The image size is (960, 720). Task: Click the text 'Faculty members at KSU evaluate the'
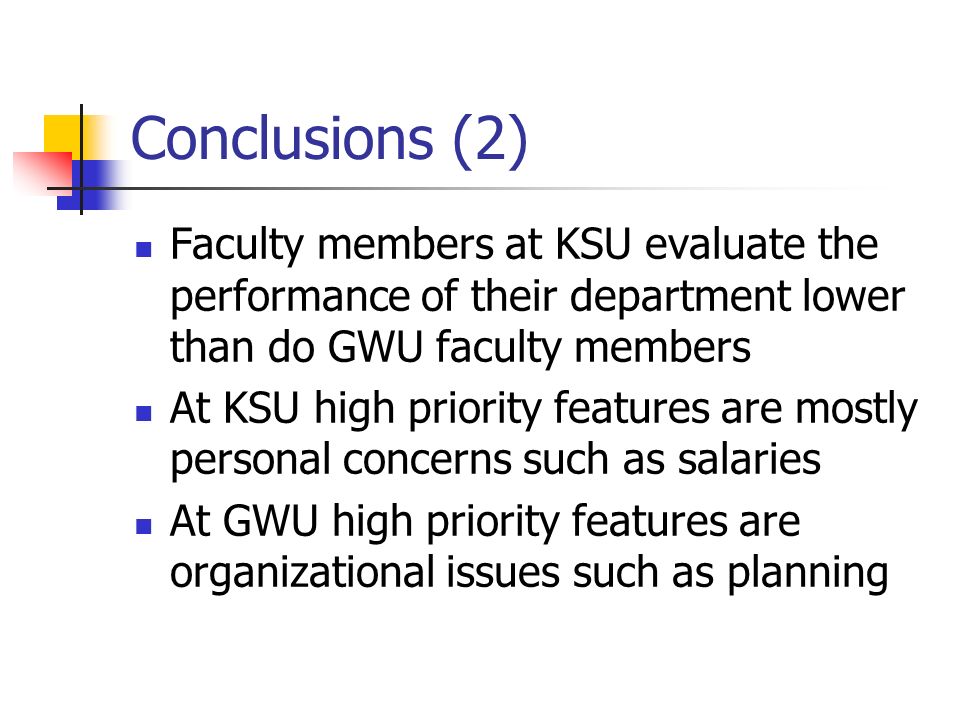524,245
